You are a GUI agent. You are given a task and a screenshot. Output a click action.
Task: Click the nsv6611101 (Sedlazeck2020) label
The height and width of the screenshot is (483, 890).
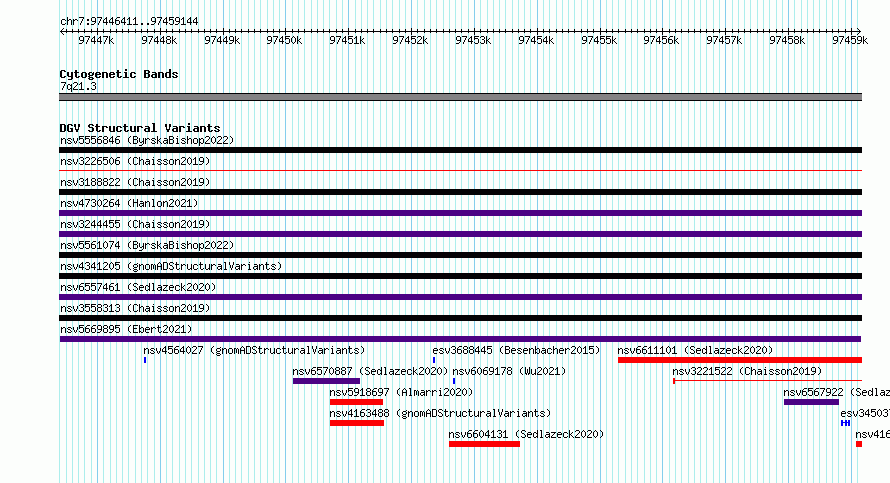pyautogui.click(x=695, y=350)
